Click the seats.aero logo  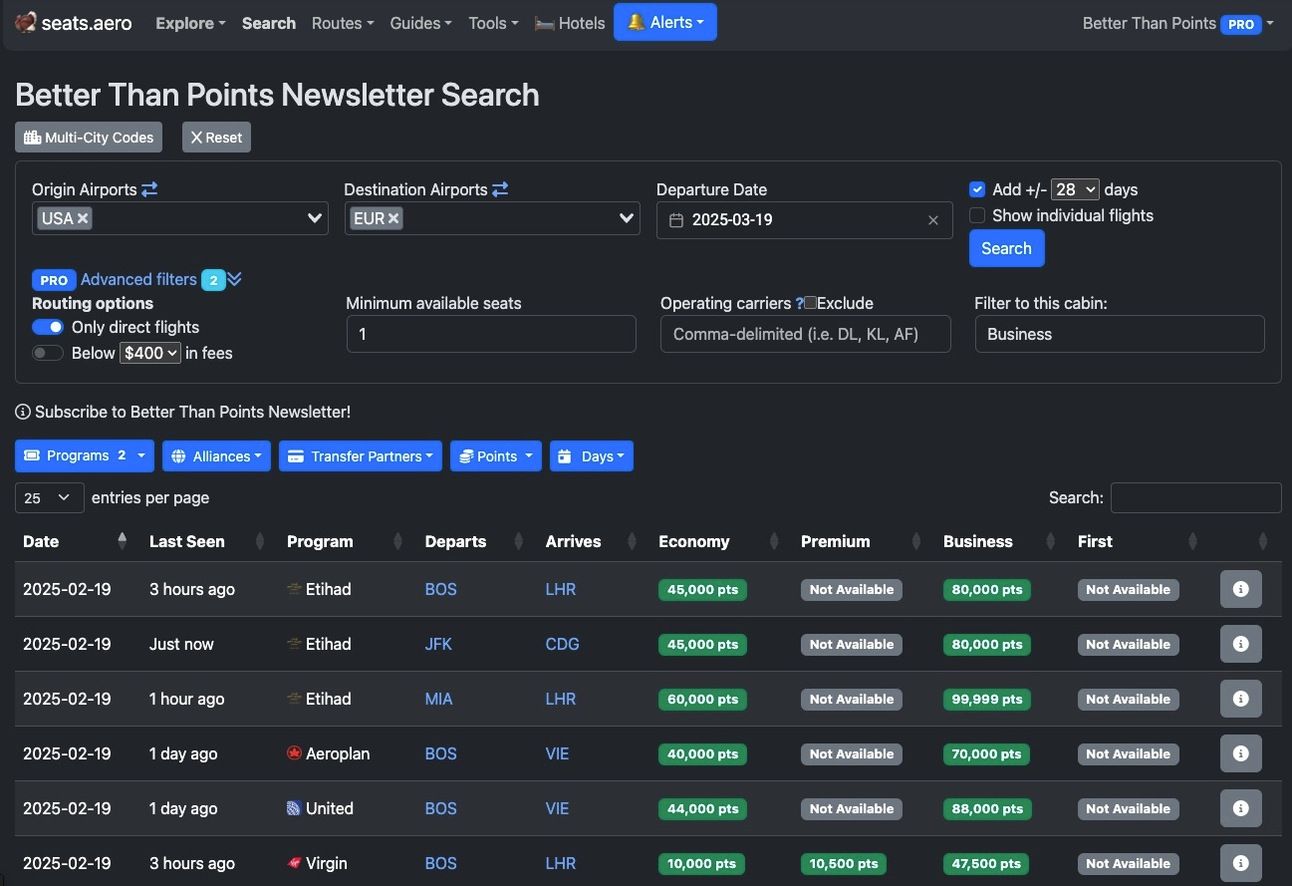click(x=74, y=23)
